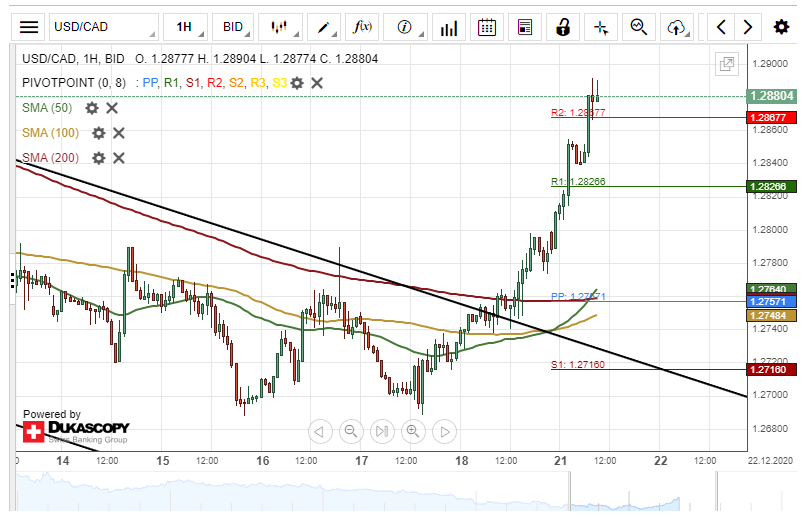
Task: Click the magnifier chart zoom icon
Action: [x=639, y=27]
